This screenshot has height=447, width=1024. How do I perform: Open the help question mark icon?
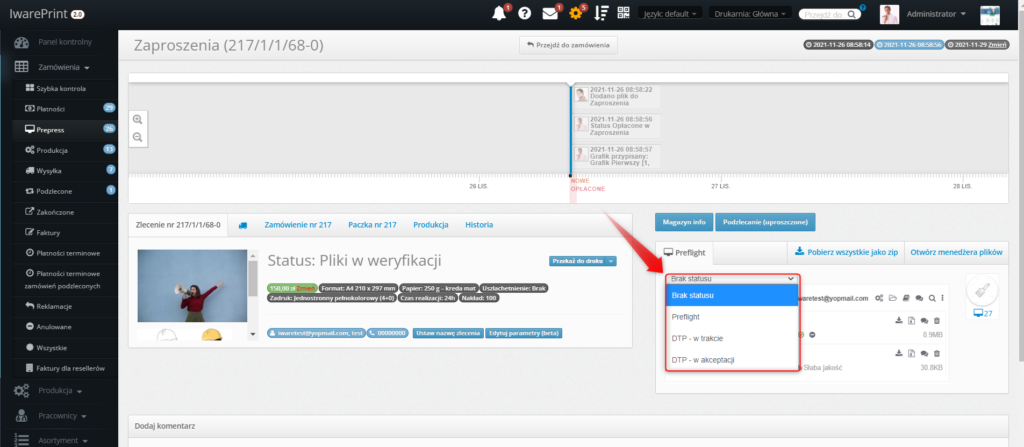click(524, 14)
